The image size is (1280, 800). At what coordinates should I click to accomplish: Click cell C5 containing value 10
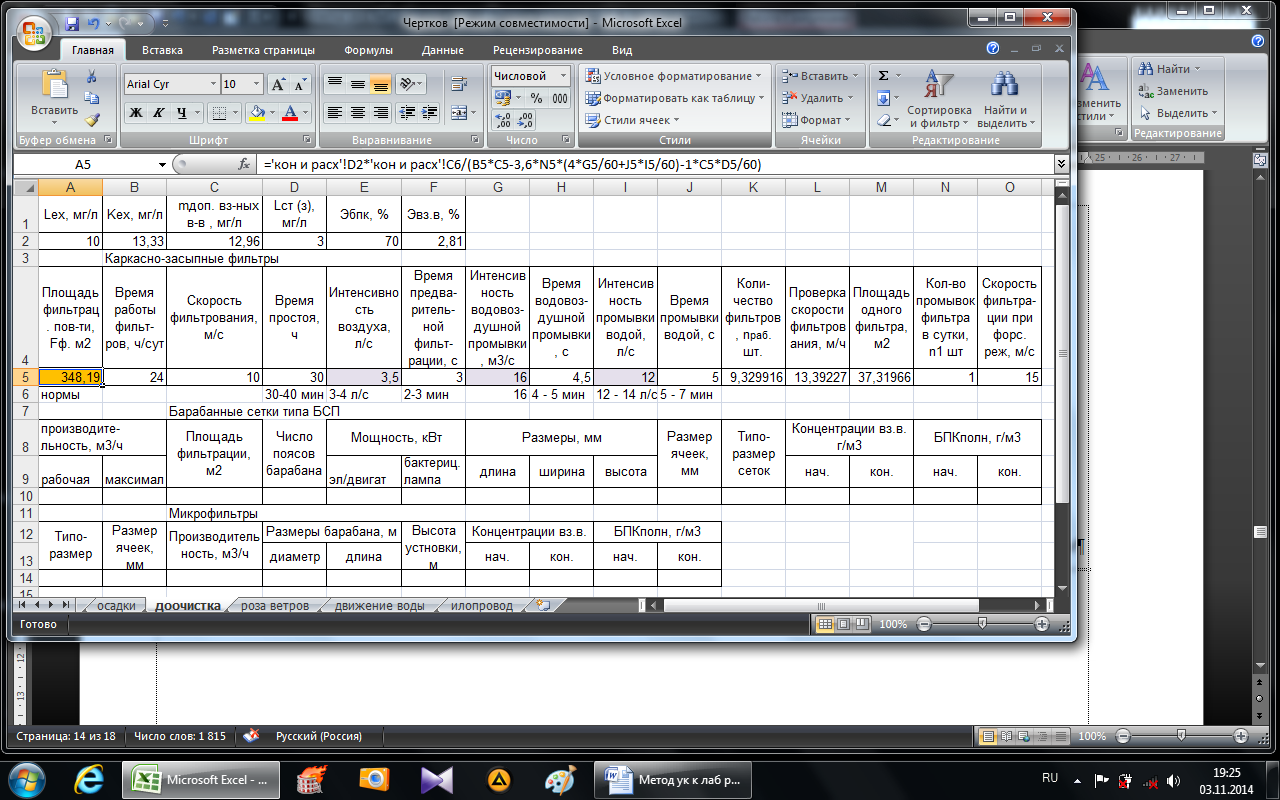(x=214, y=377)
